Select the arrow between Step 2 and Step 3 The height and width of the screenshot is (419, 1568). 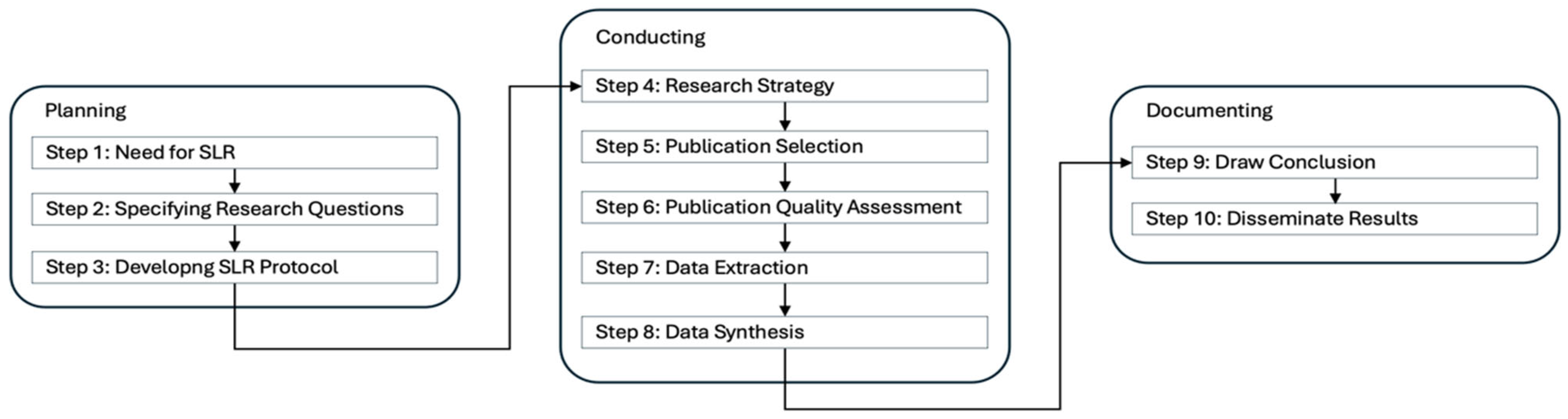pyautogui.click(x=234, y=238)
